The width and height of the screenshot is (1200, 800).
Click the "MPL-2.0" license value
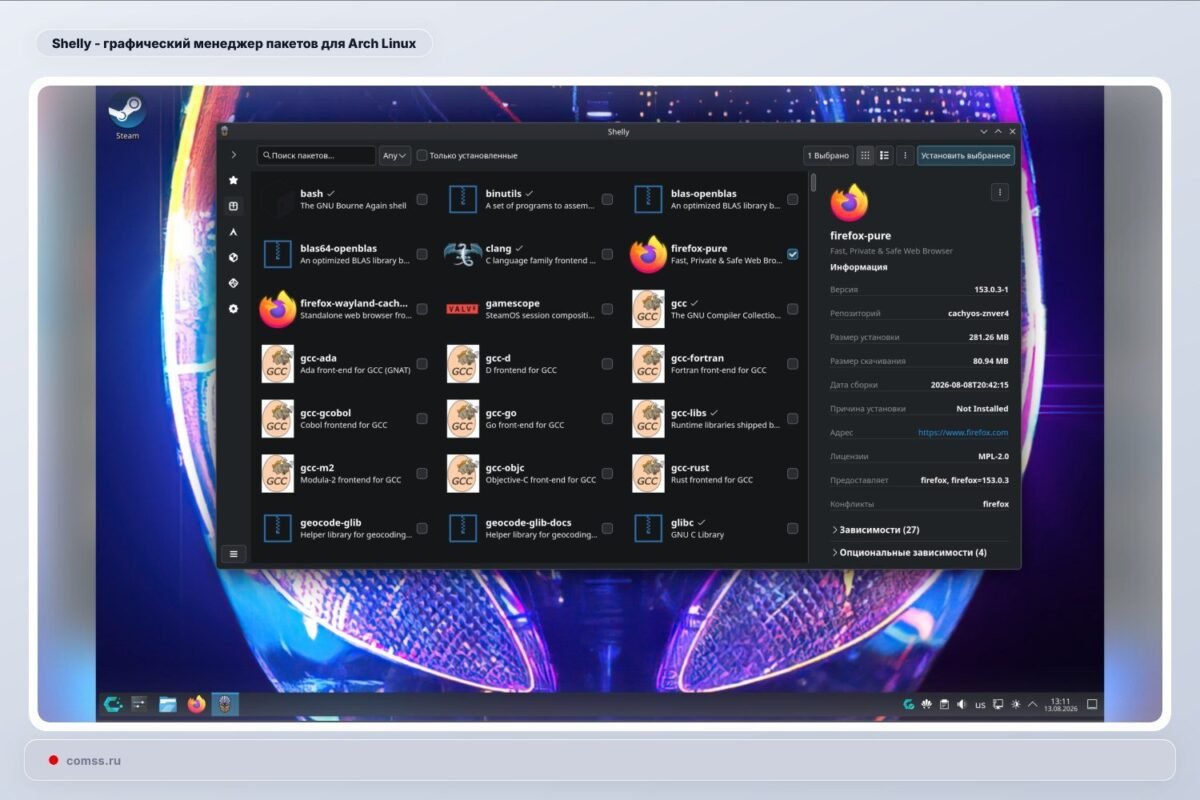click(992, 456)
